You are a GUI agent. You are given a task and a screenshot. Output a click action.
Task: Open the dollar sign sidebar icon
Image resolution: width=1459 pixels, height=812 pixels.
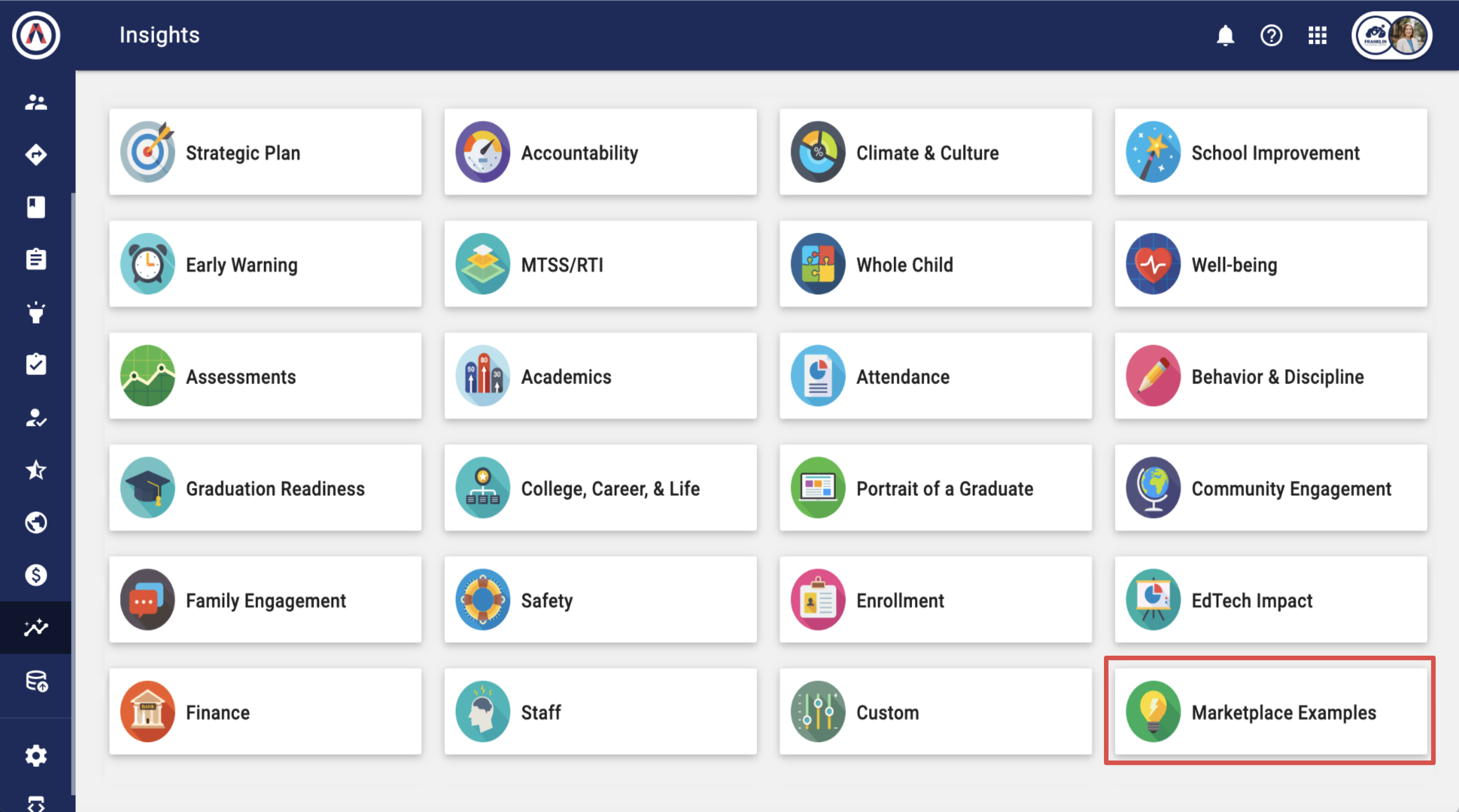36,575
